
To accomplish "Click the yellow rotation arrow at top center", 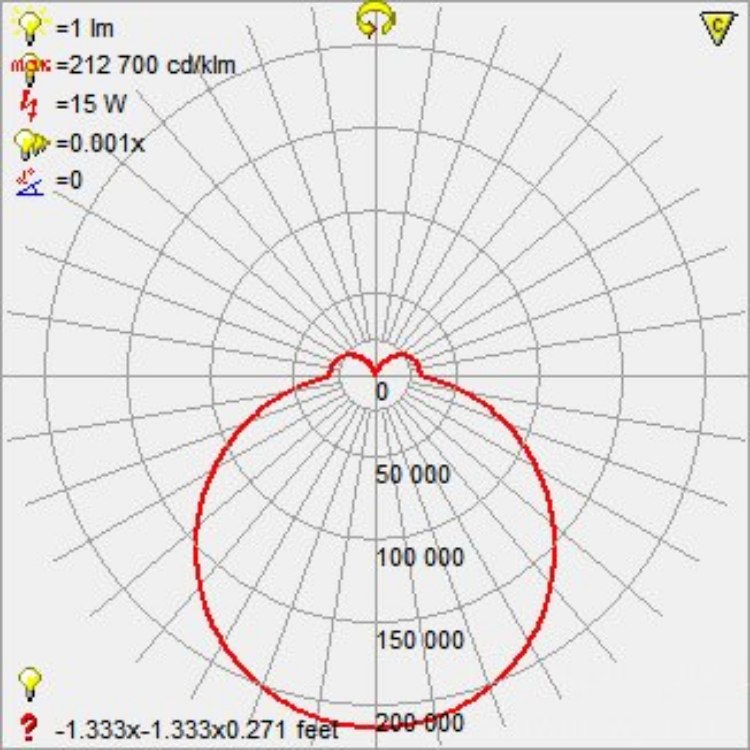I will (x=374, y=20).
